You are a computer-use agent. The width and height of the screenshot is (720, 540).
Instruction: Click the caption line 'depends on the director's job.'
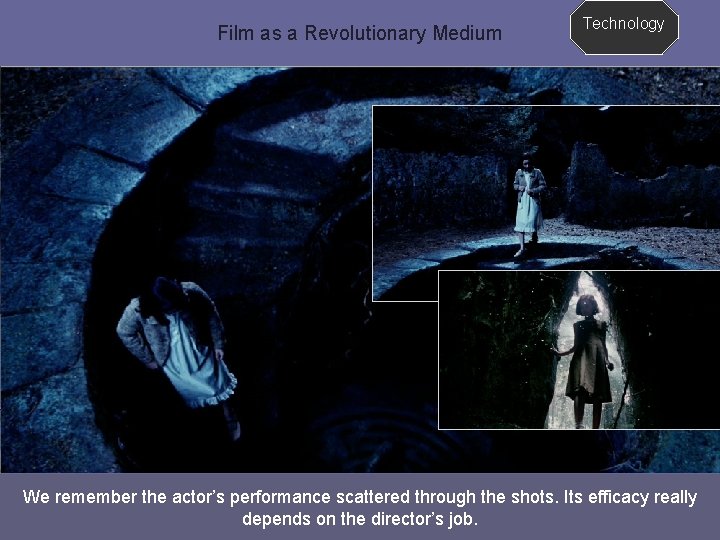[x=360, y=519]
